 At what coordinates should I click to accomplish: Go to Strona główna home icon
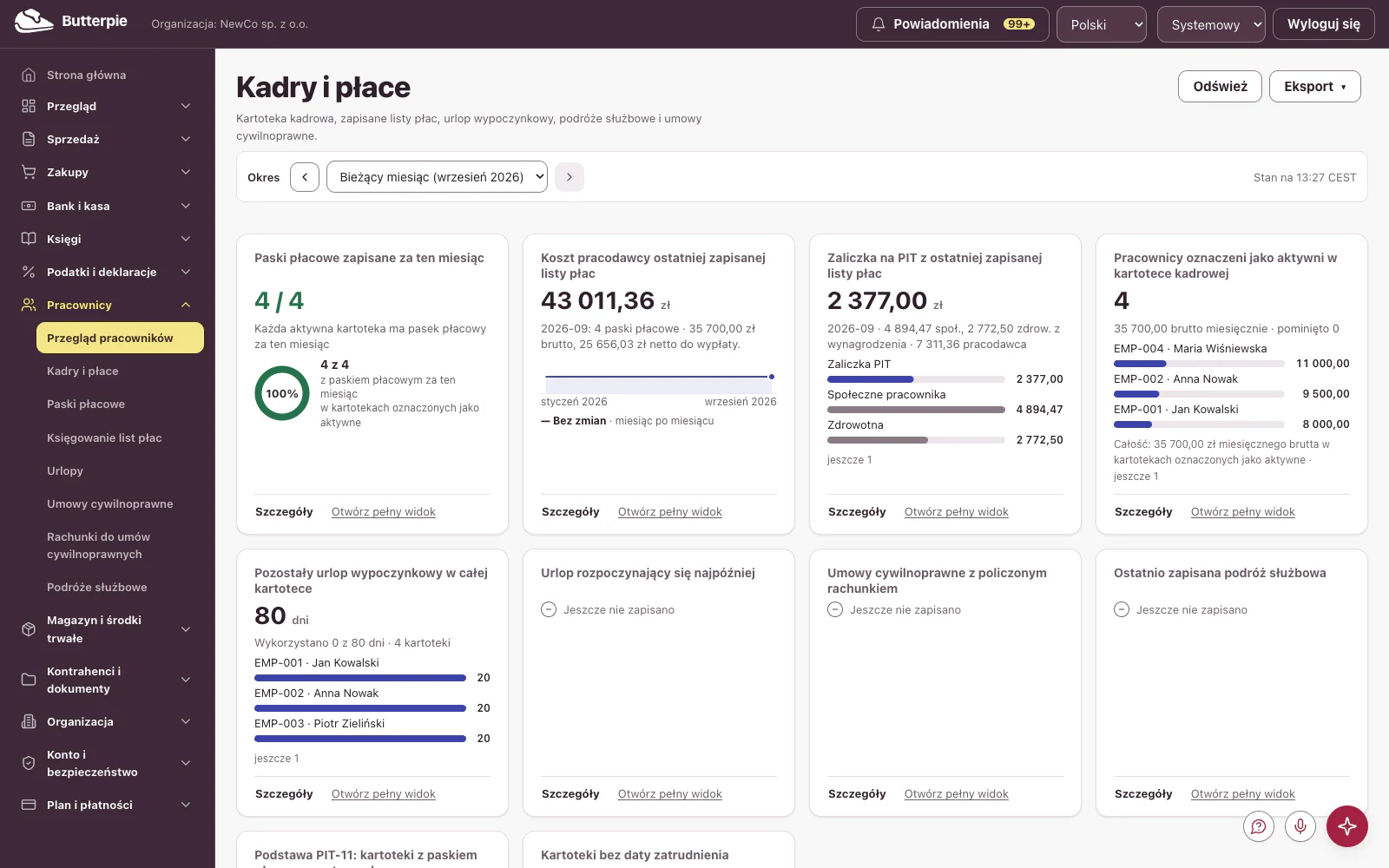pyautogui.click(x=29, y=75)
